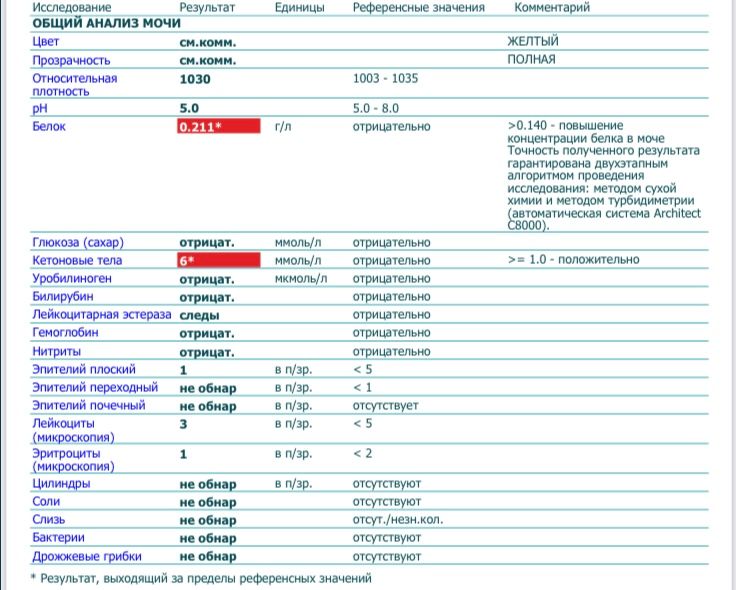The width and height of the screenshot is (736, 590).
Task: Click the 'Референсные значения' column header
Action: pyautogui.click(x=418, y=7)
